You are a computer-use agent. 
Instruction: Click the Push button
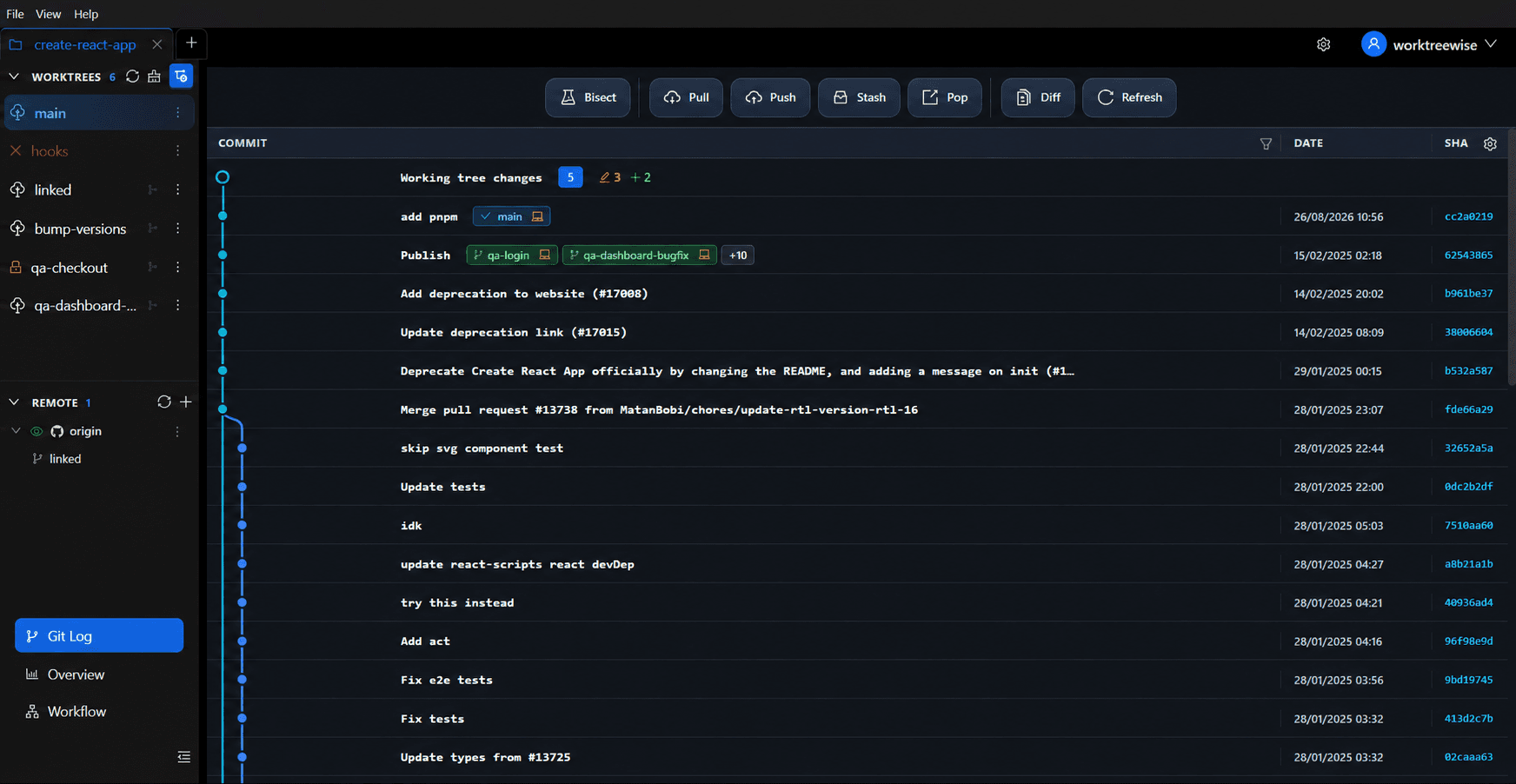pyautogui.click(x=770, y=97)
